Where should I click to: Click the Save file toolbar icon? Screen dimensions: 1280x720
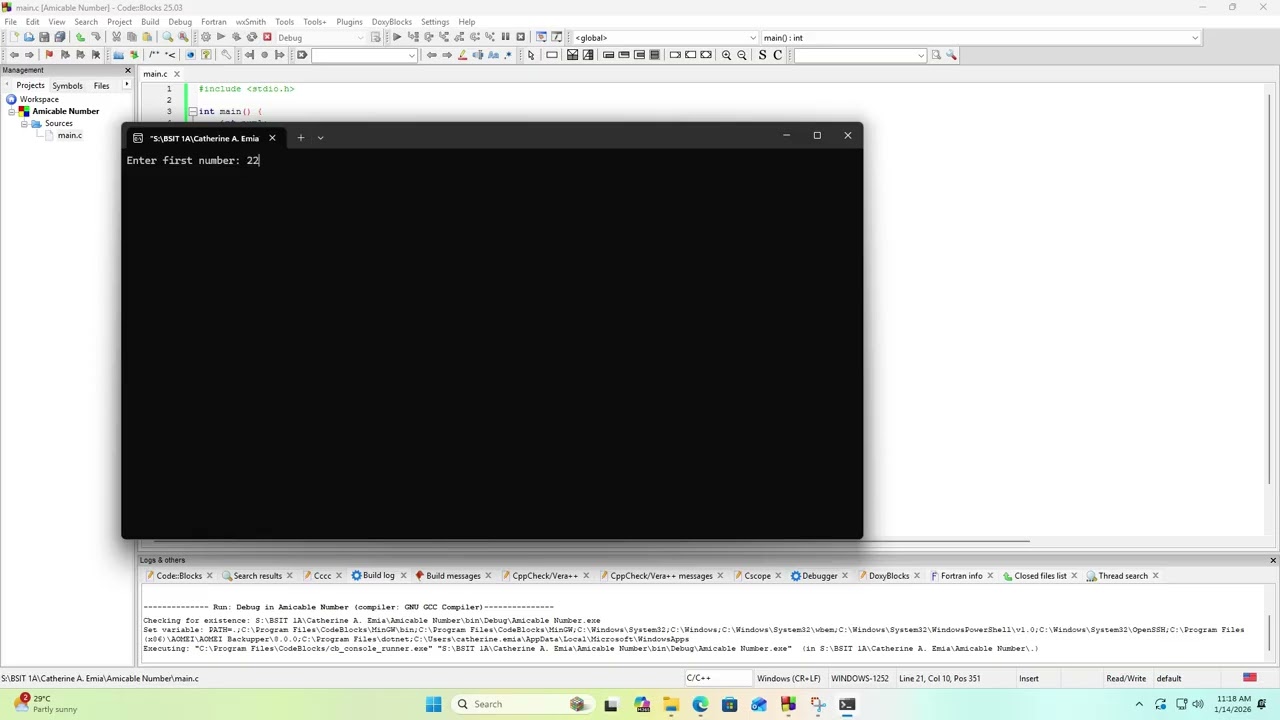tap(44, 37)
